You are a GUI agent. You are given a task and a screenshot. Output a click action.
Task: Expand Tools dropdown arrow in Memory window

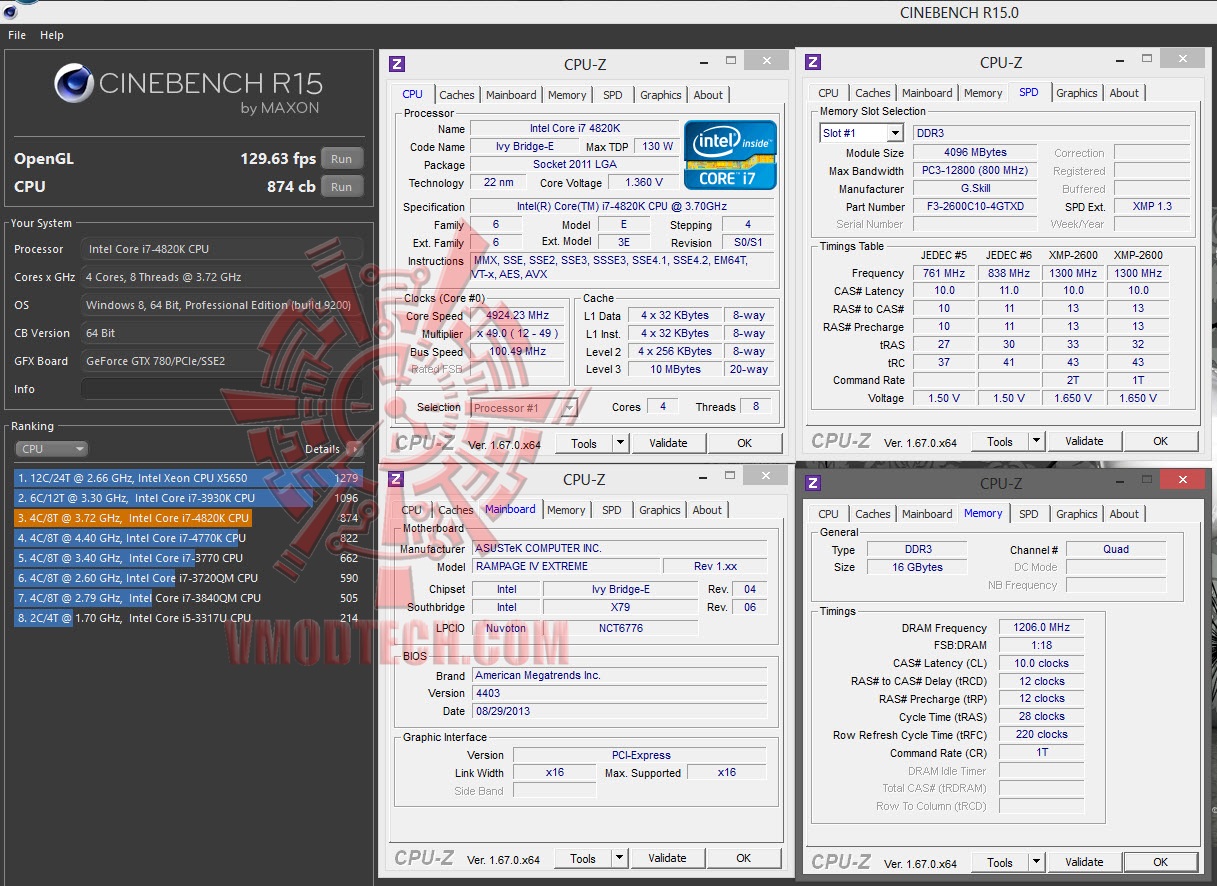1036,862
